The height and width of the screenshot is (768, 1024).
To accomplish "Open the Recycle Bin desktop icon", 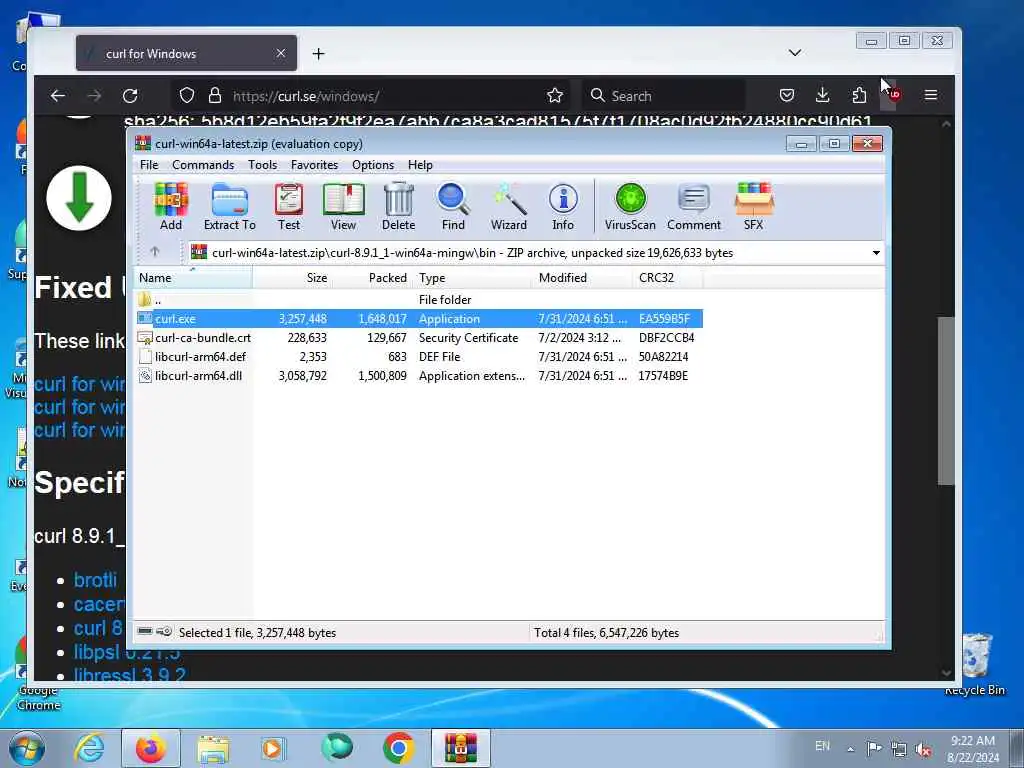I will 976,665.
